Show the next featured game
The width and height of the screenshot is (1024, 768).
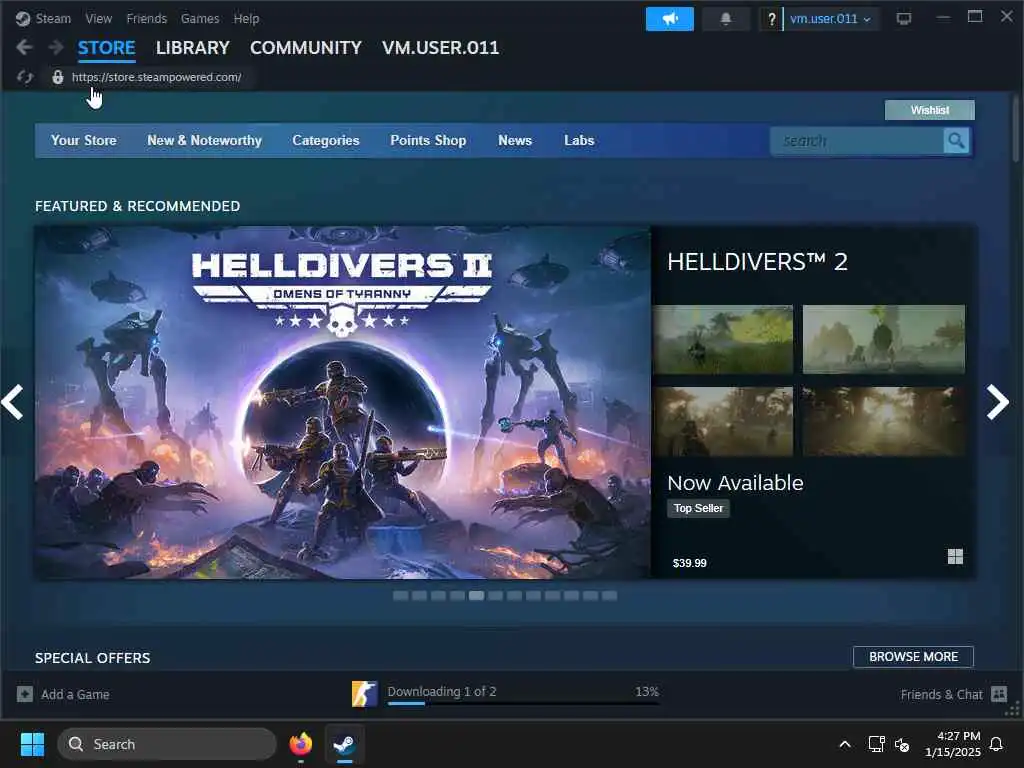click(997, 402)
